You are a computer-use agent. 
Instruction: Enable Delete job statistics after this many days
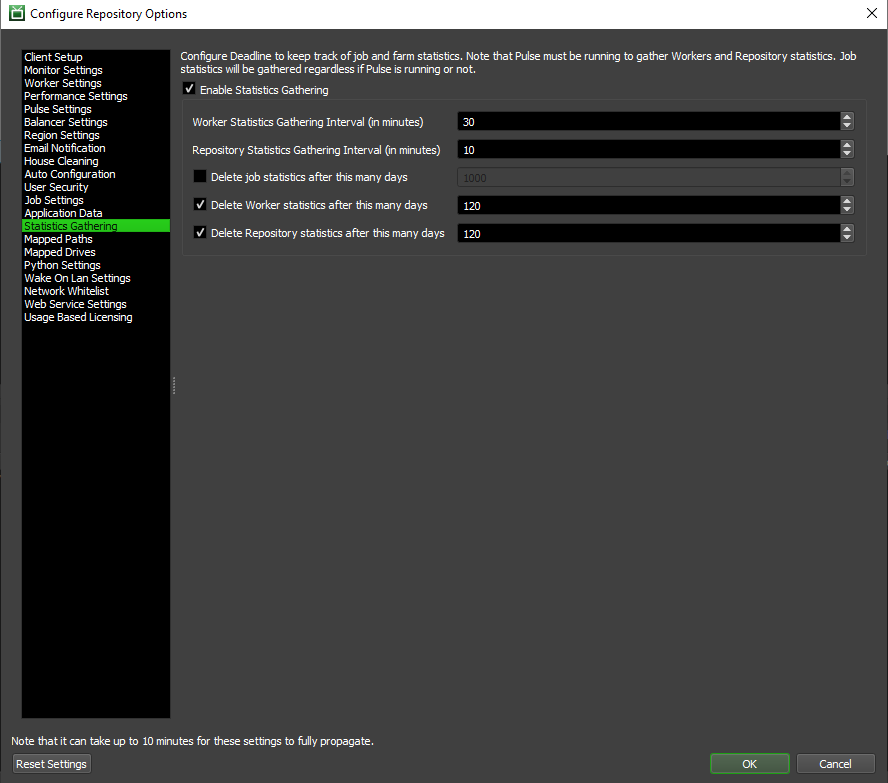click(x=200, y=177)
